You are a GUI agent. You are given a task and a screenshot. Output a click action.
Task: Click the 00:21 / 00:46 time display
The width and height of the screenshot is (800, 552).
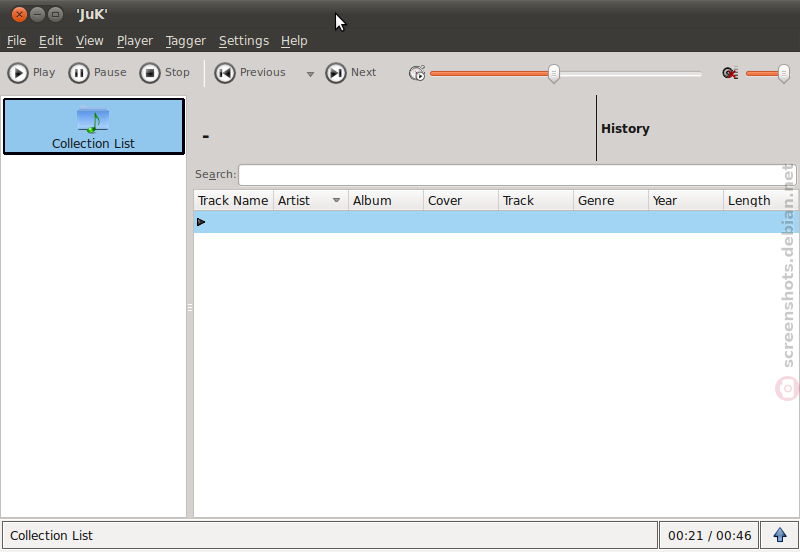709,535
